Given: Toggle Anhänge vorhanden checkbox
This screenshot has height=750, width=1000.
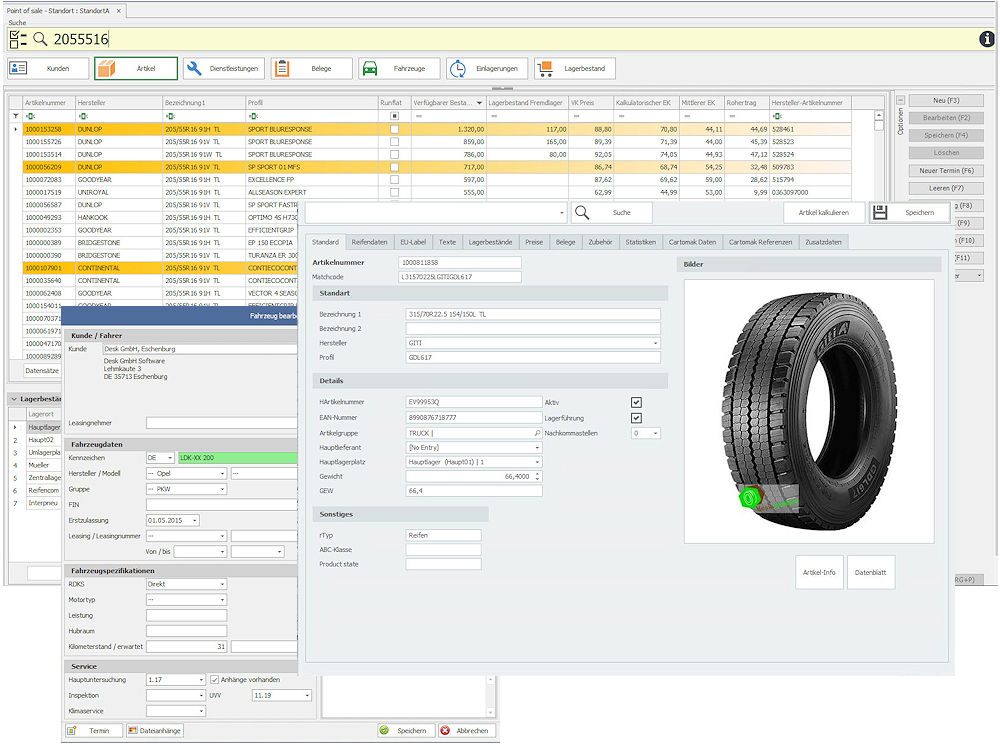Looking at the screenshot, I should (x=215, y=680).
